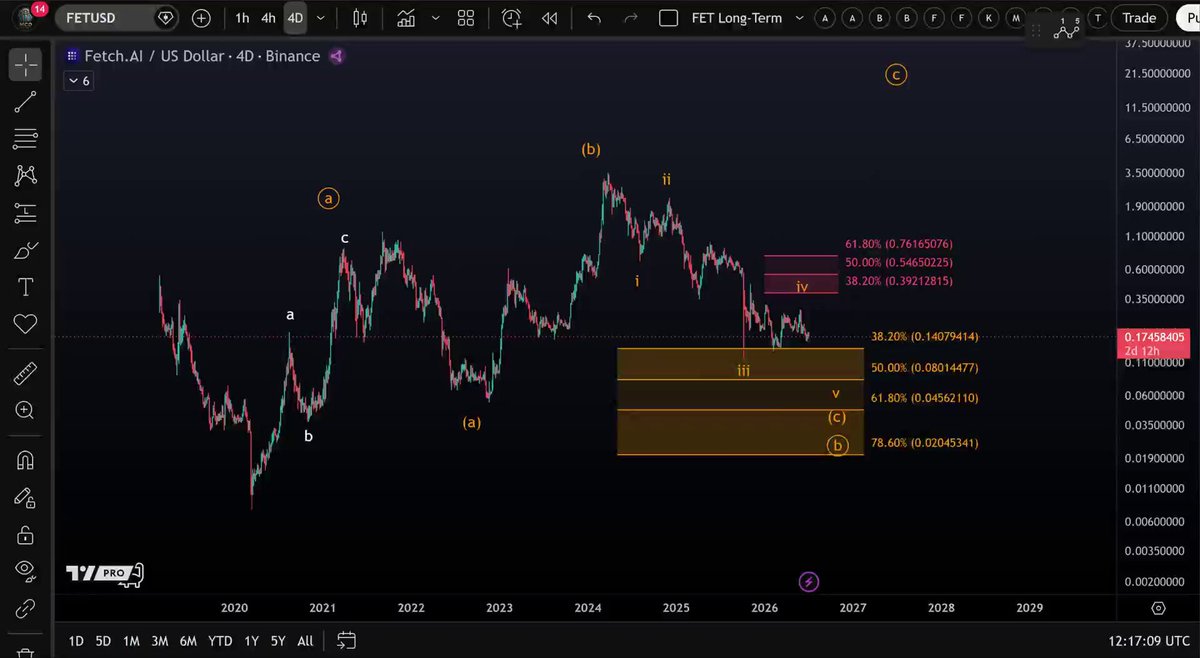Click the Trade button

(x=1139, y=18)
